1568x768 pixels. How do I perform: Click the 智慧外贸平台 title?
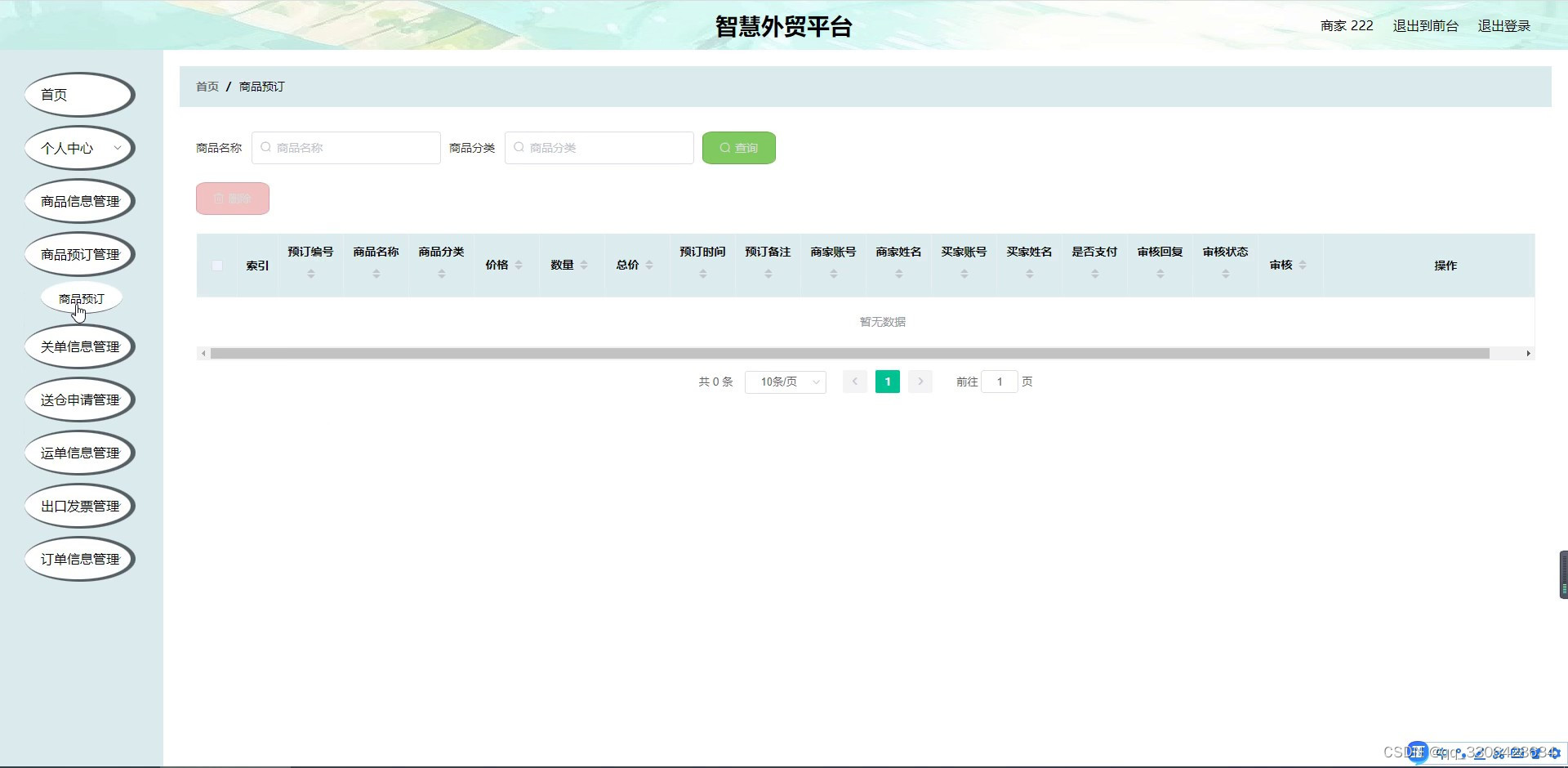784,26
